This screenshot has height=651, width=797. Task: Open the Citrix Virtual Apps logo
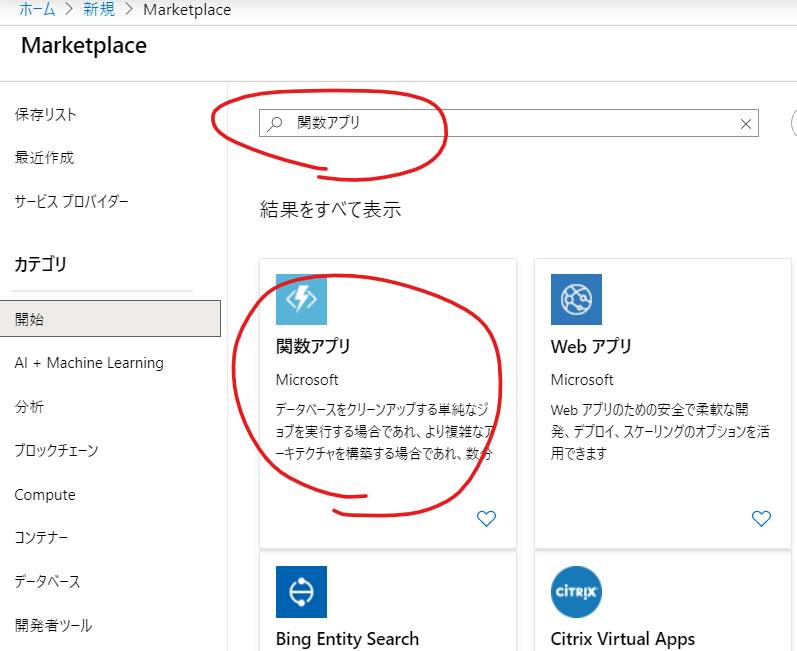[576, 592]
